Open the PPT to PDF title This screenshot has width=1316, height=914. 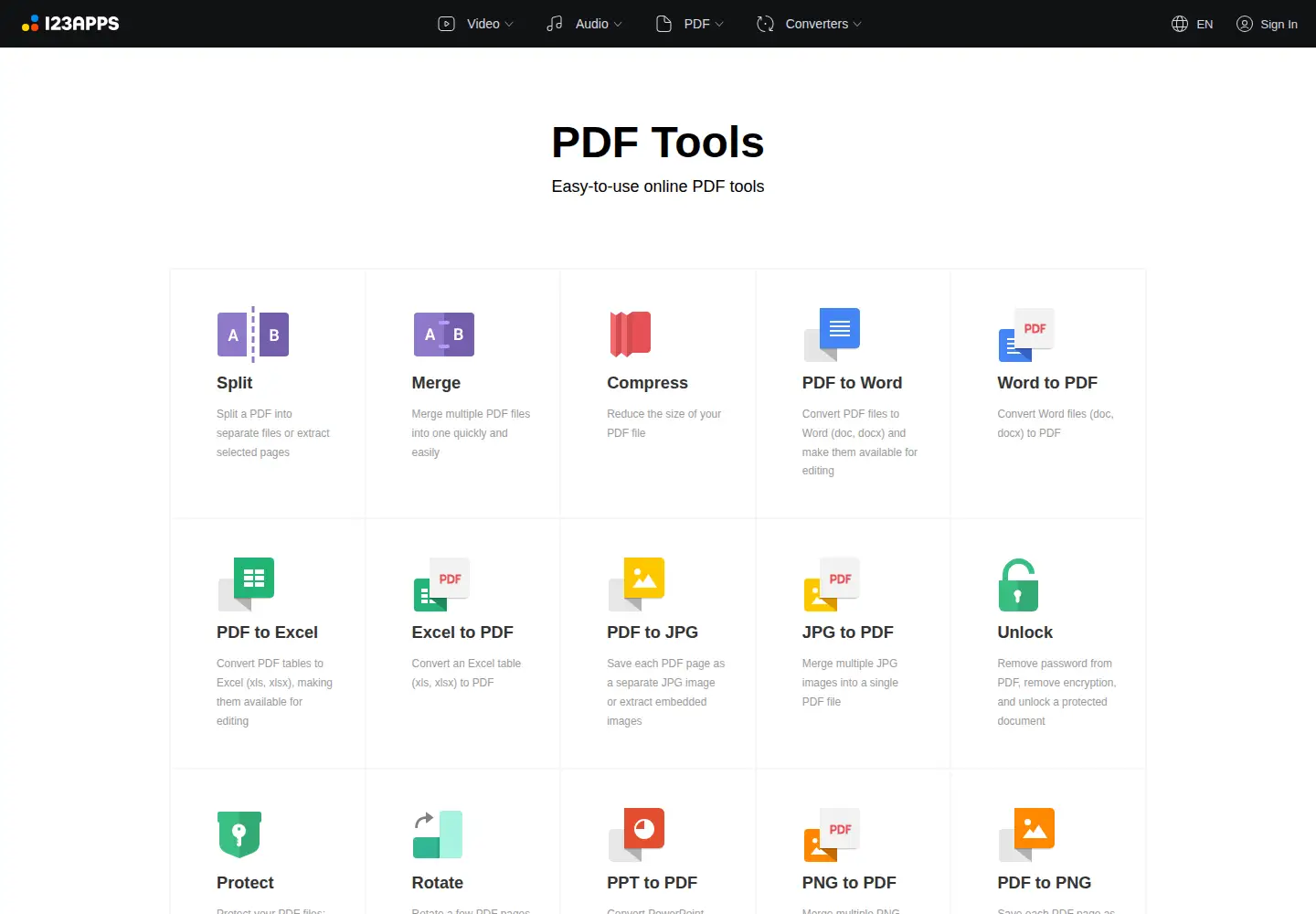pyautogui.click(x=652, y=883)
